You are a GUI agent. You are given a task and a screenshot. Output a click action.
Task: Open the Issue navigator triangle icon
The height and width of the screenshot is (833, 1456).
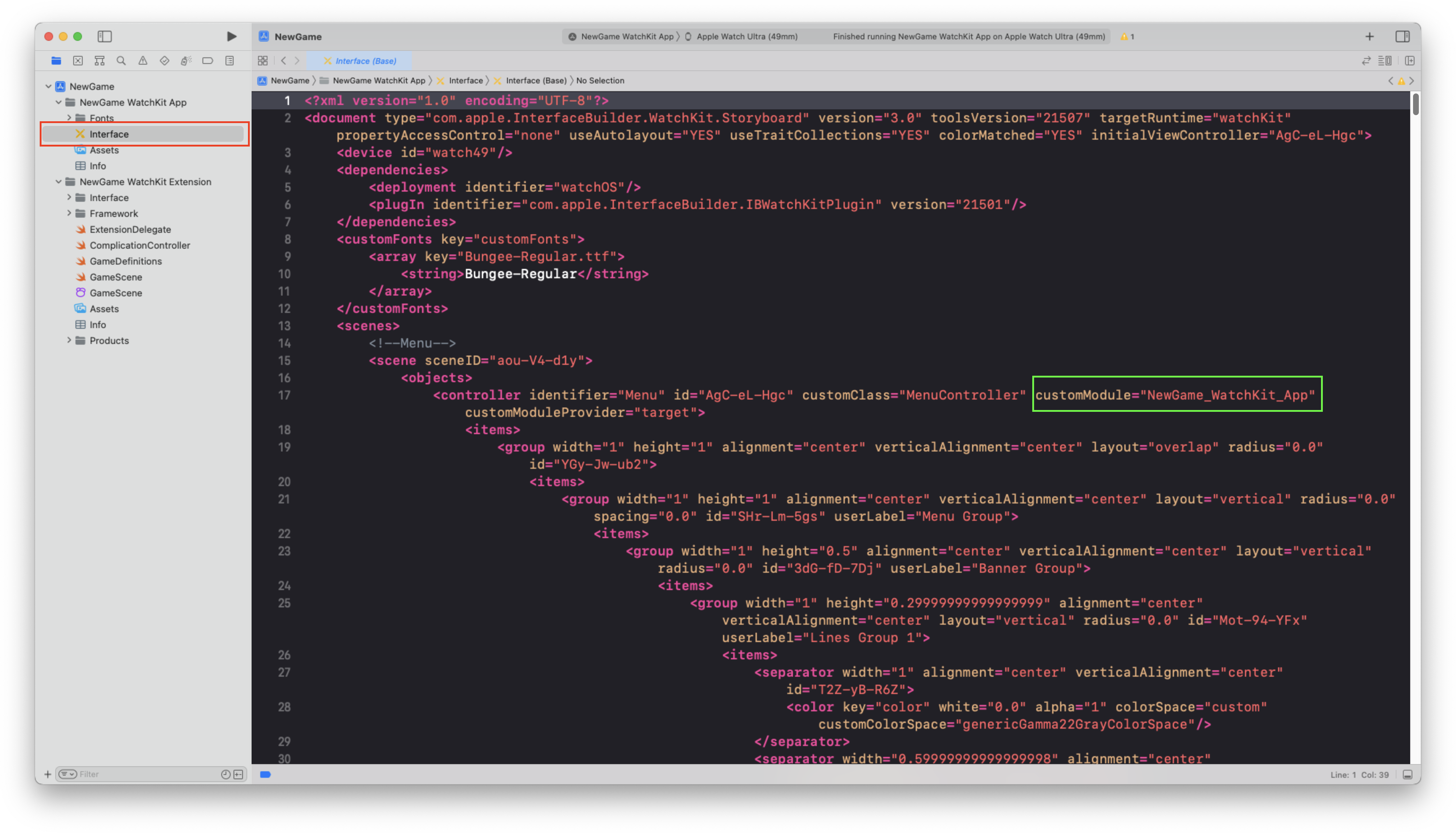(x=143, y=61)
